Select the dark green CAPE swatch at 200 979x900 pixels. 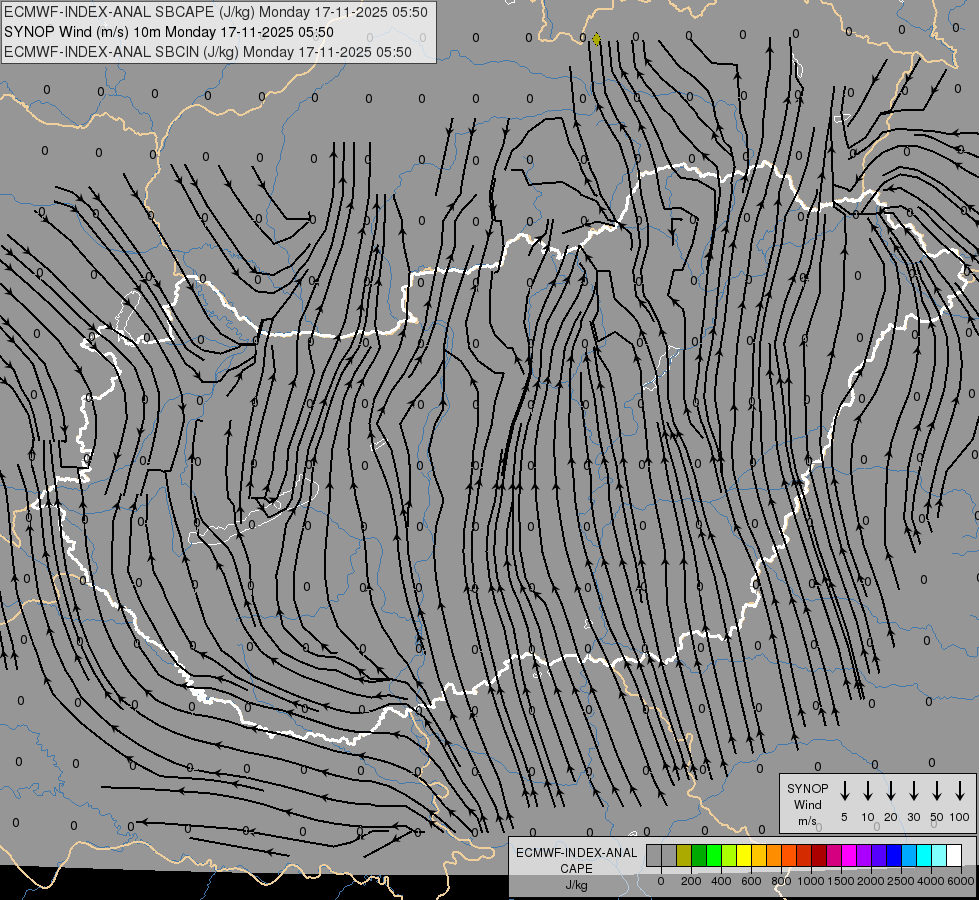[699, 855]
